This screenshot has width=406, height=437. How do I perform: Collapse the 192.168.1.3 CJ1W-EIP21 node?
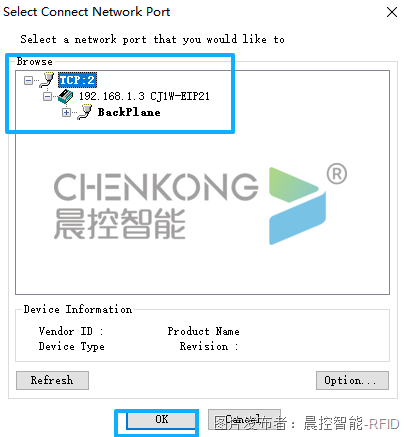pos(47,97)
